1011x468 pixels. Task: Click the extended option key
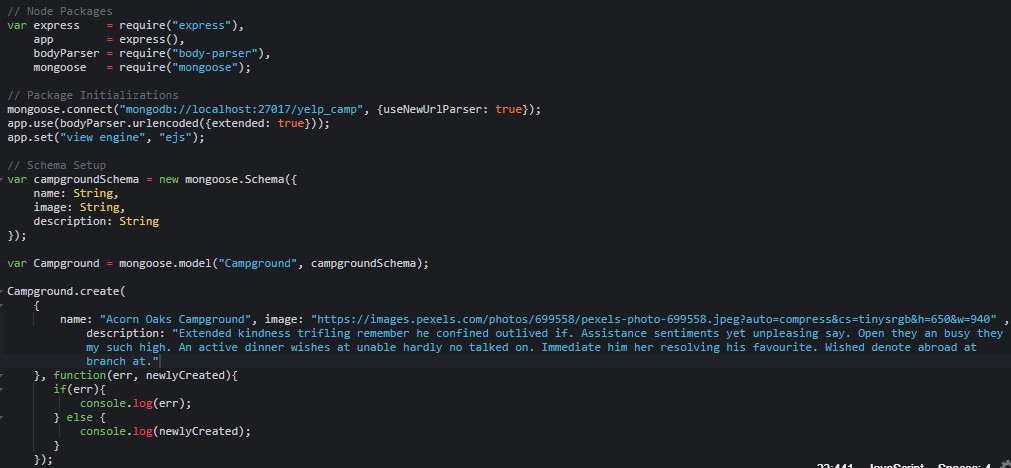pyautogui.click(x=238, y=123)
